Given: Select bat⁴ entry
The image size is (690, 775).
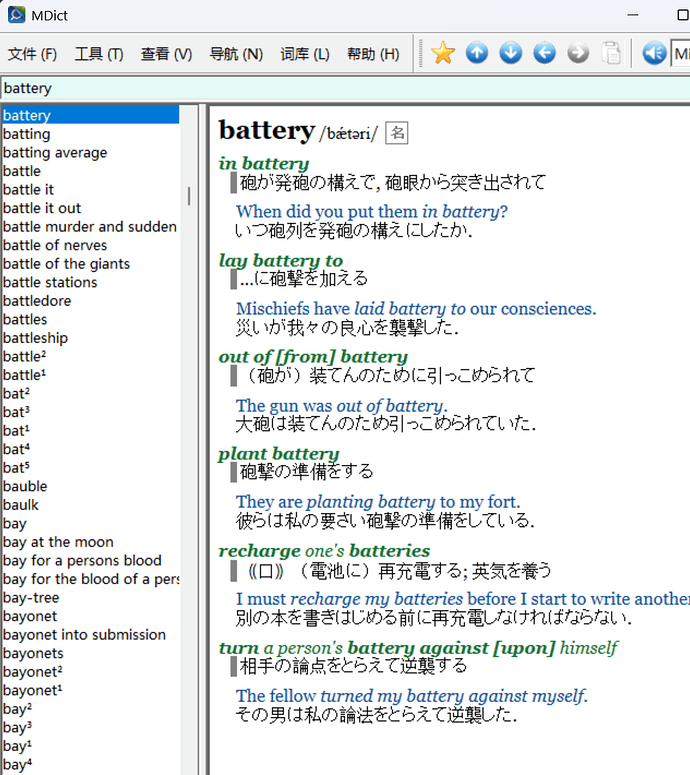Looking at the screenshot, I should 16,449.
